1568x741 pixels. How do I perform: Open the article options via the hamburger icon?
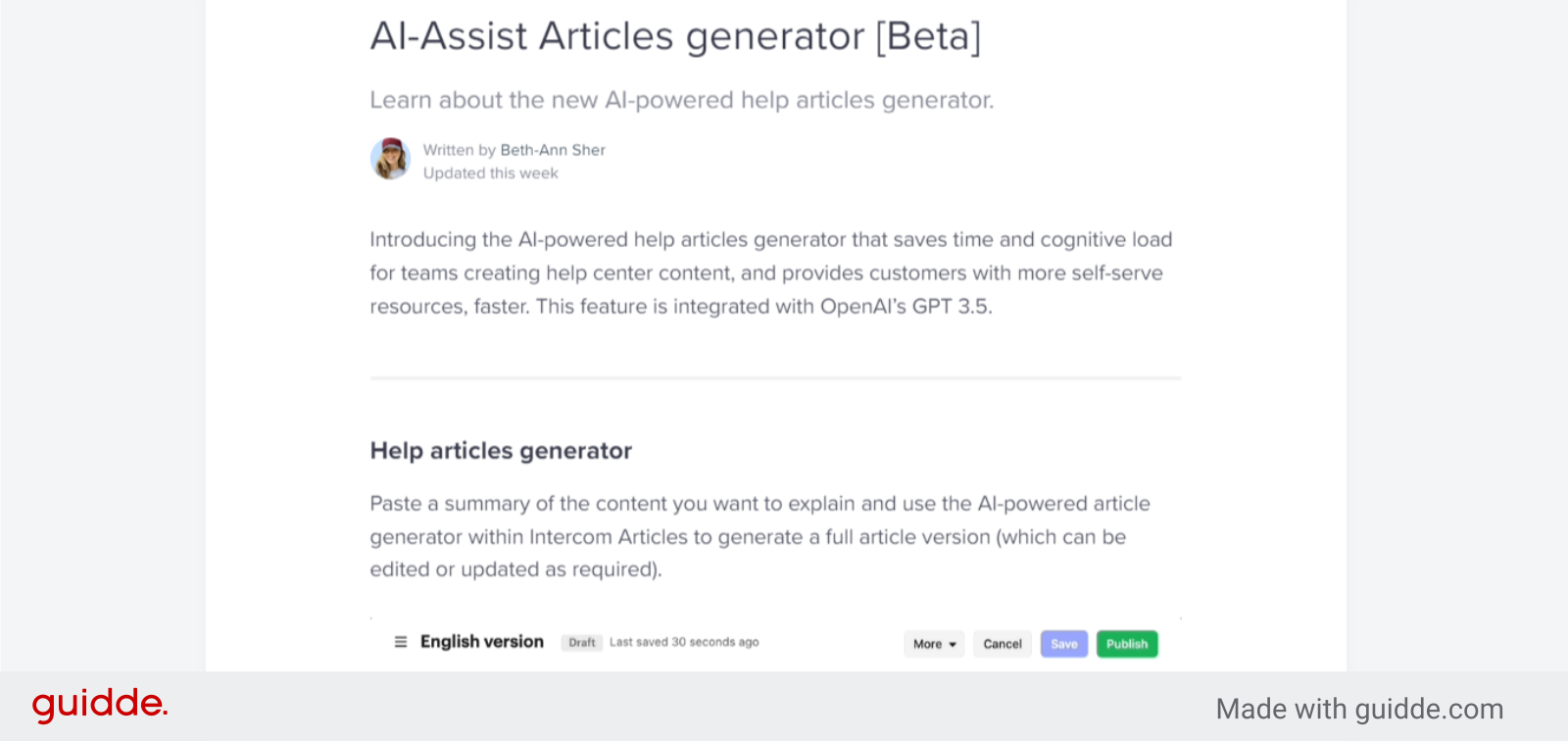coord(400,641)
